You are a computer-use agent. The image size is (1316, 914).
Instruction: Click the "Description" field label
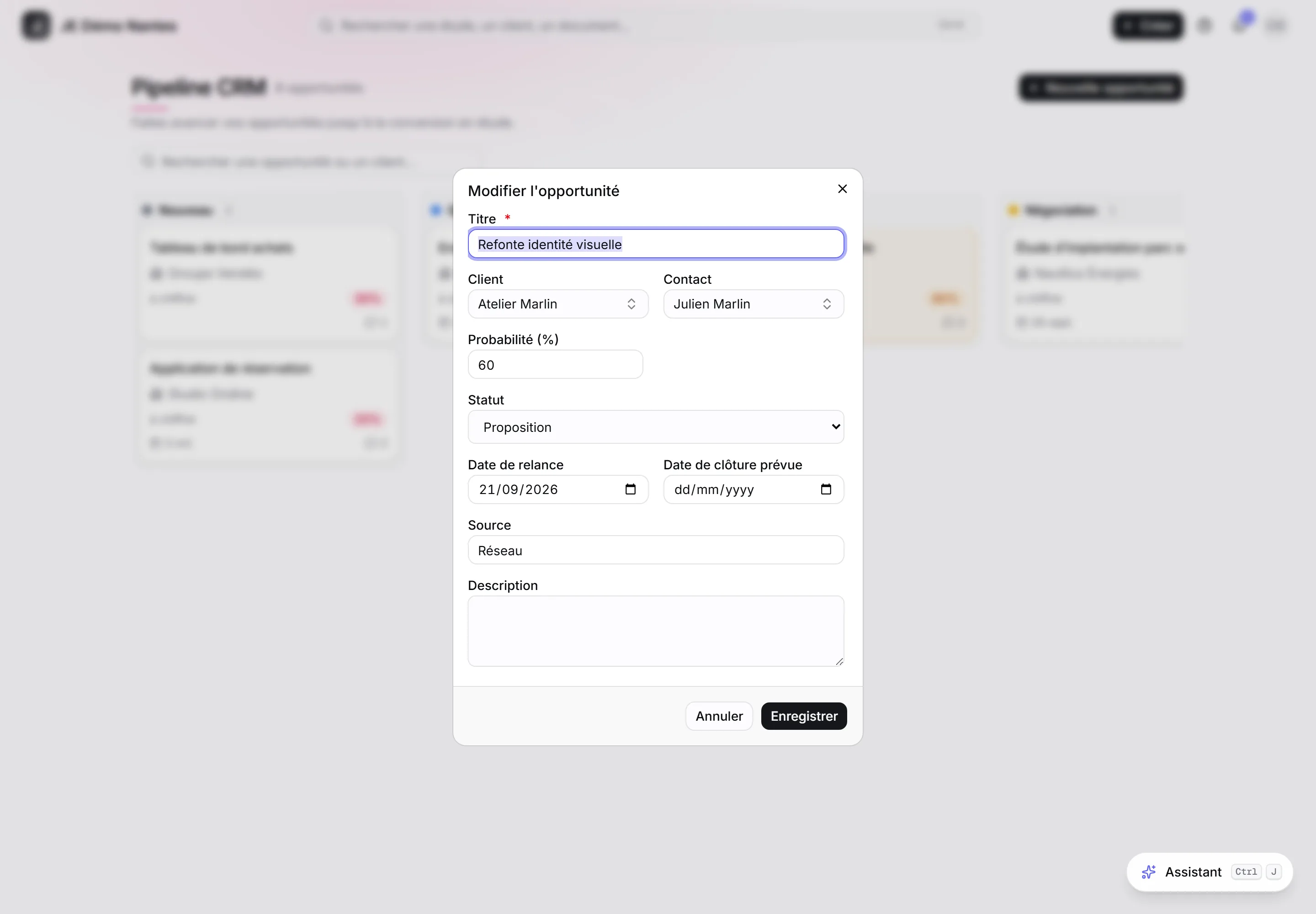(503, 585)
